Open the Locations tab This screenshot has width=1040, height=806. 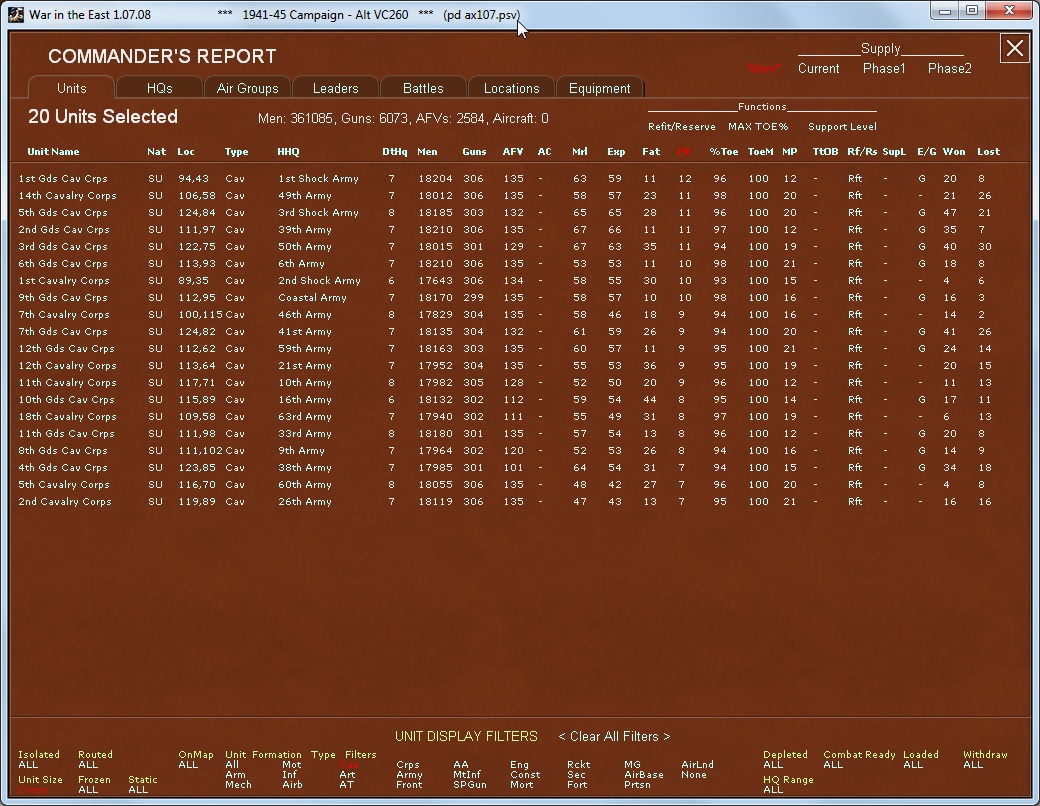tap(511, 88)
